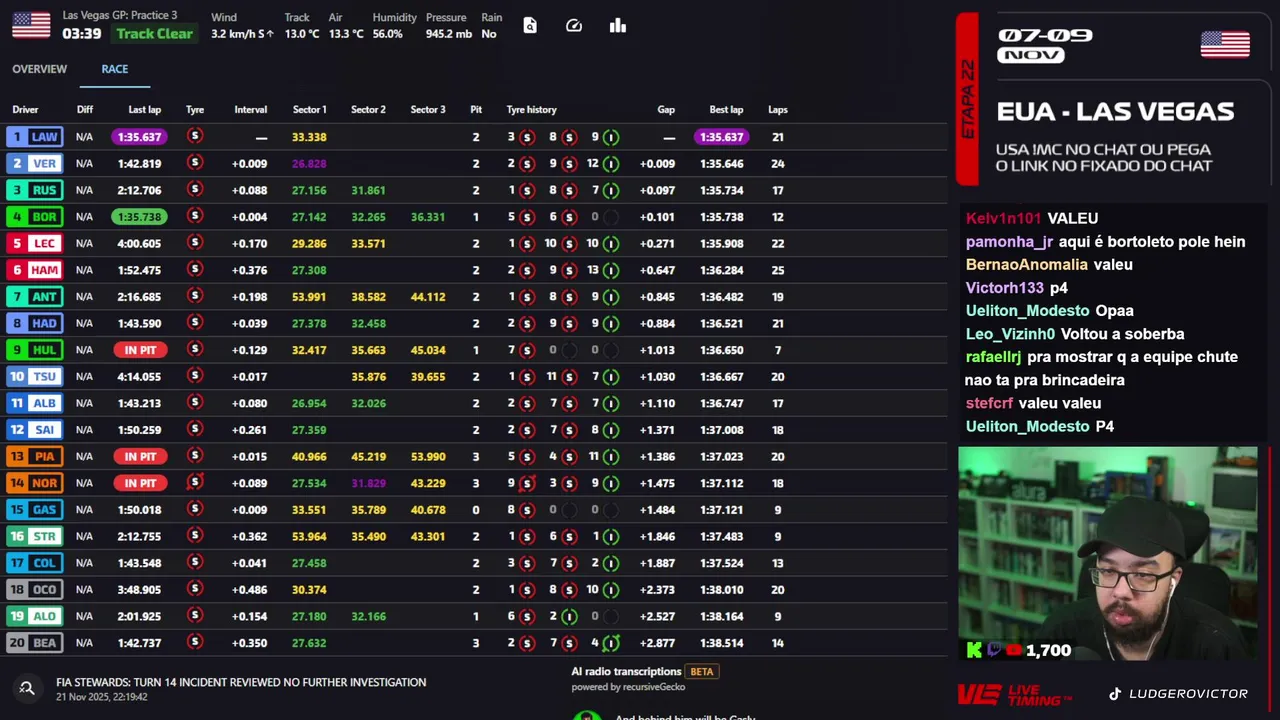The image size is (1280, 720).
Task: Click the Humidity 56.0% reading
Action: (388, 34)
